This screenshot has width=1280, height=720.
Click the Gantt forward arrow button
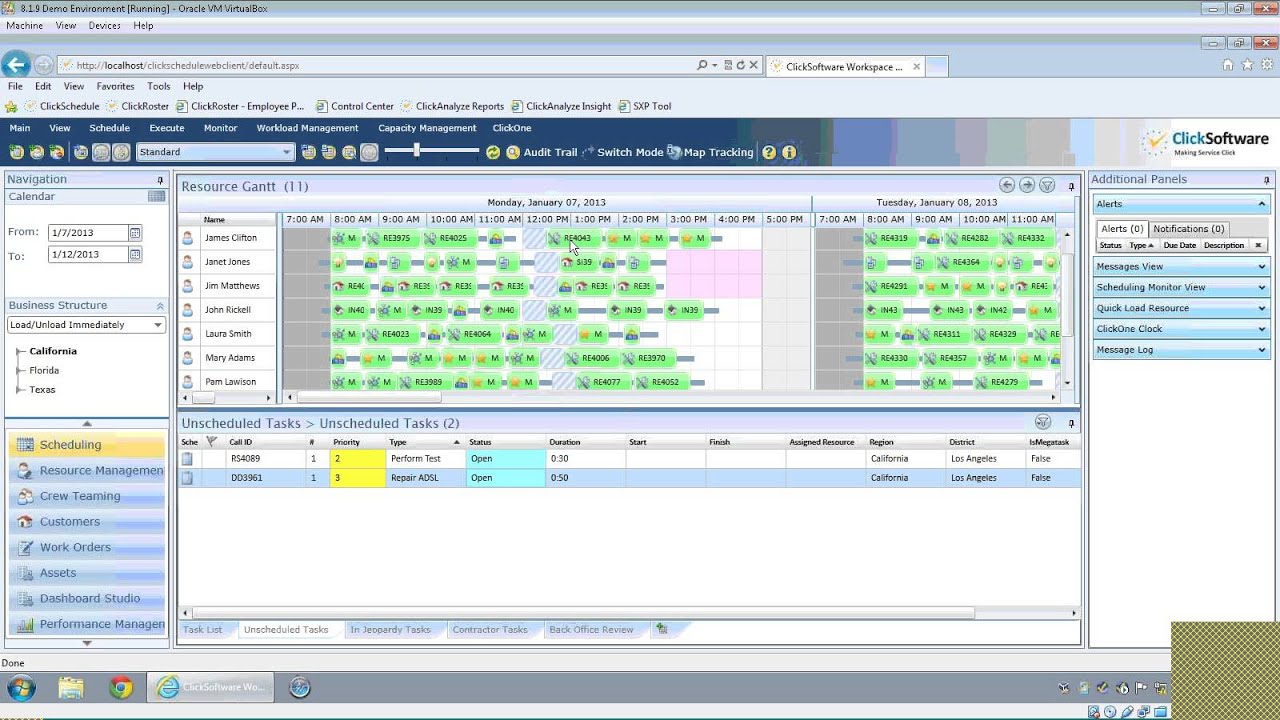coord(1027,185)
